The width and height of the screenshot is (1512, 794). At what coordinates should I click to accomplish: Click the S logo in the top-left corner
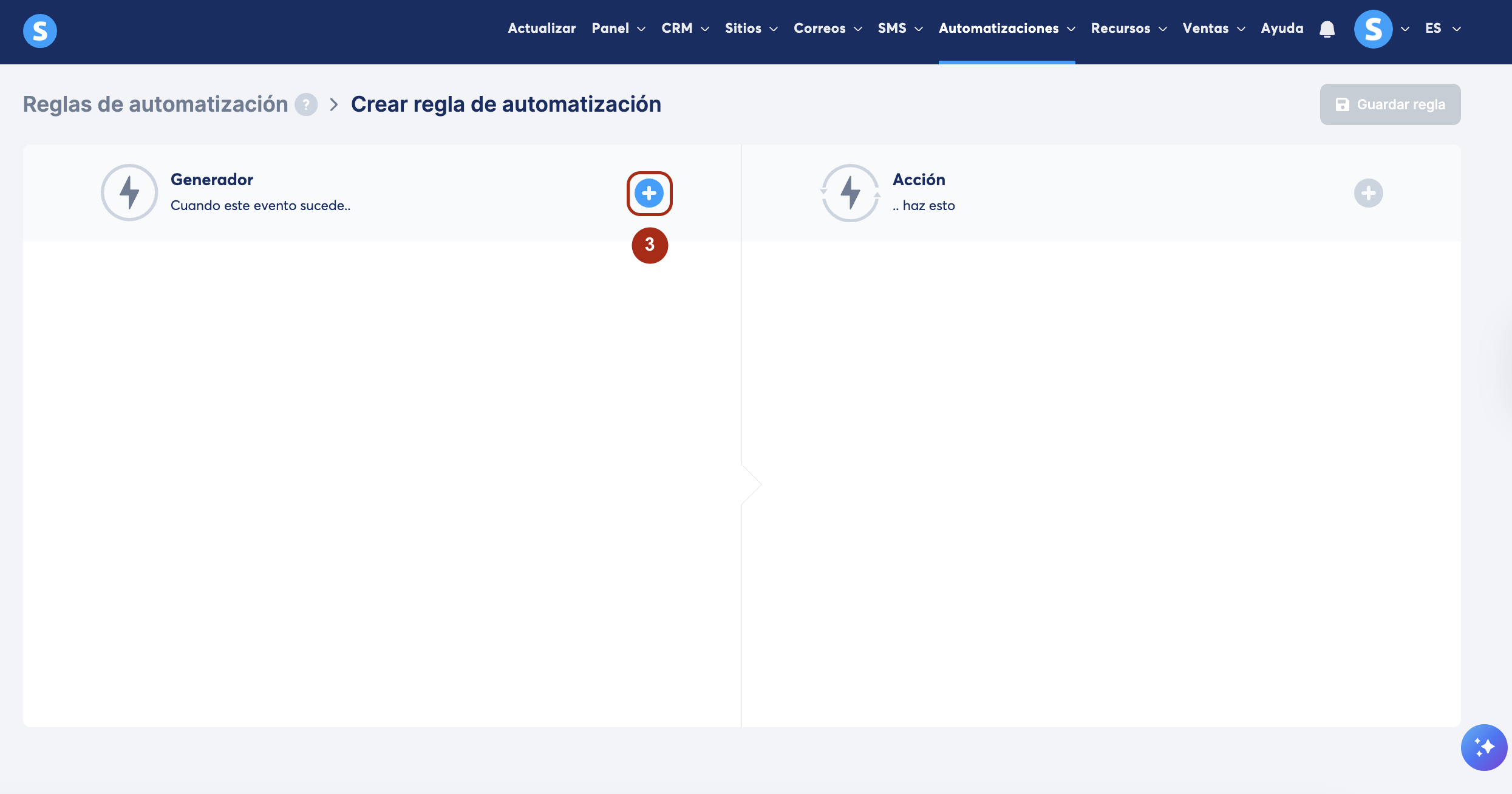(x=40, y=30)
